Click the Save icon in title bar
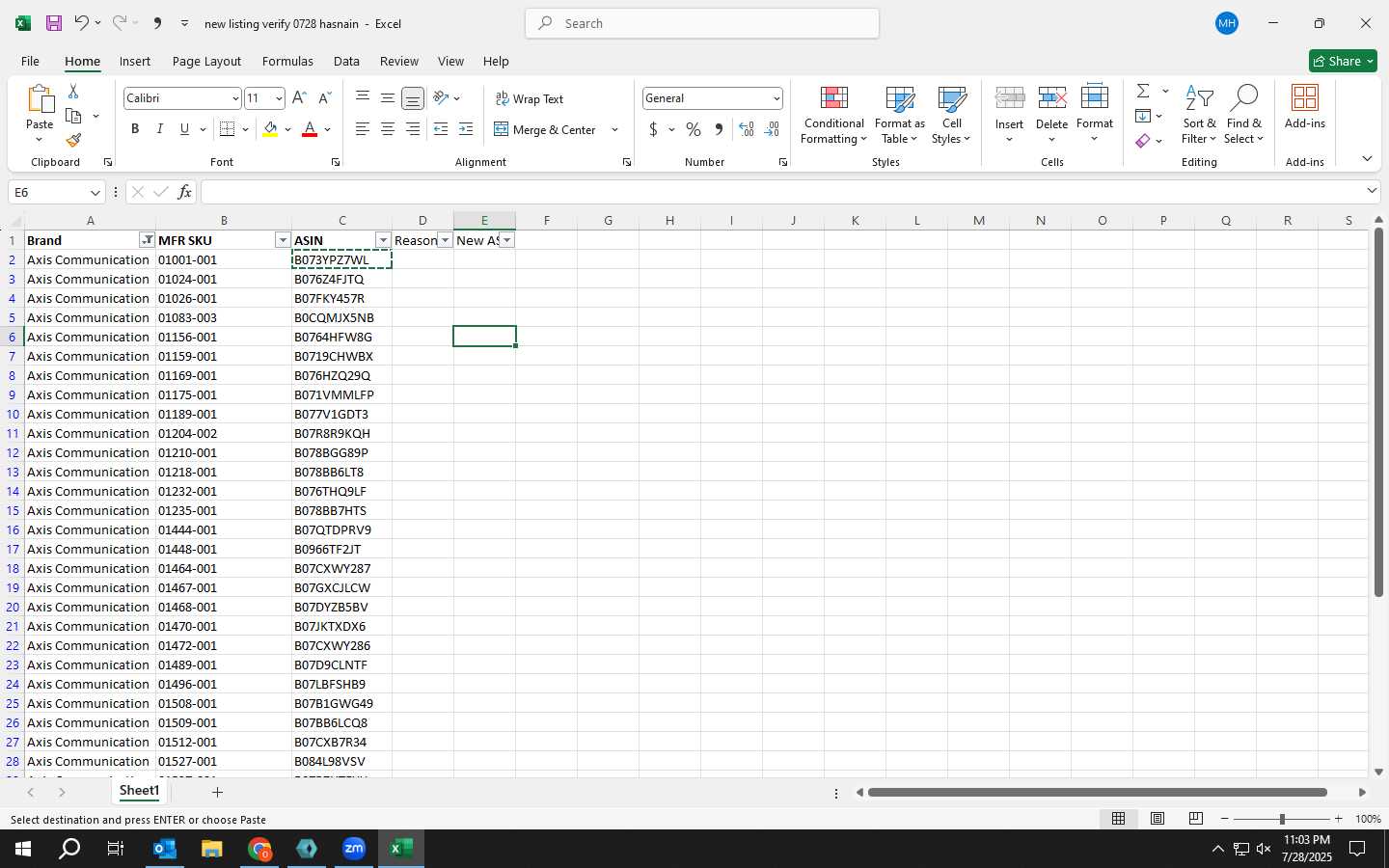This screenshot has height=868, width=1389. coord(54,23)
